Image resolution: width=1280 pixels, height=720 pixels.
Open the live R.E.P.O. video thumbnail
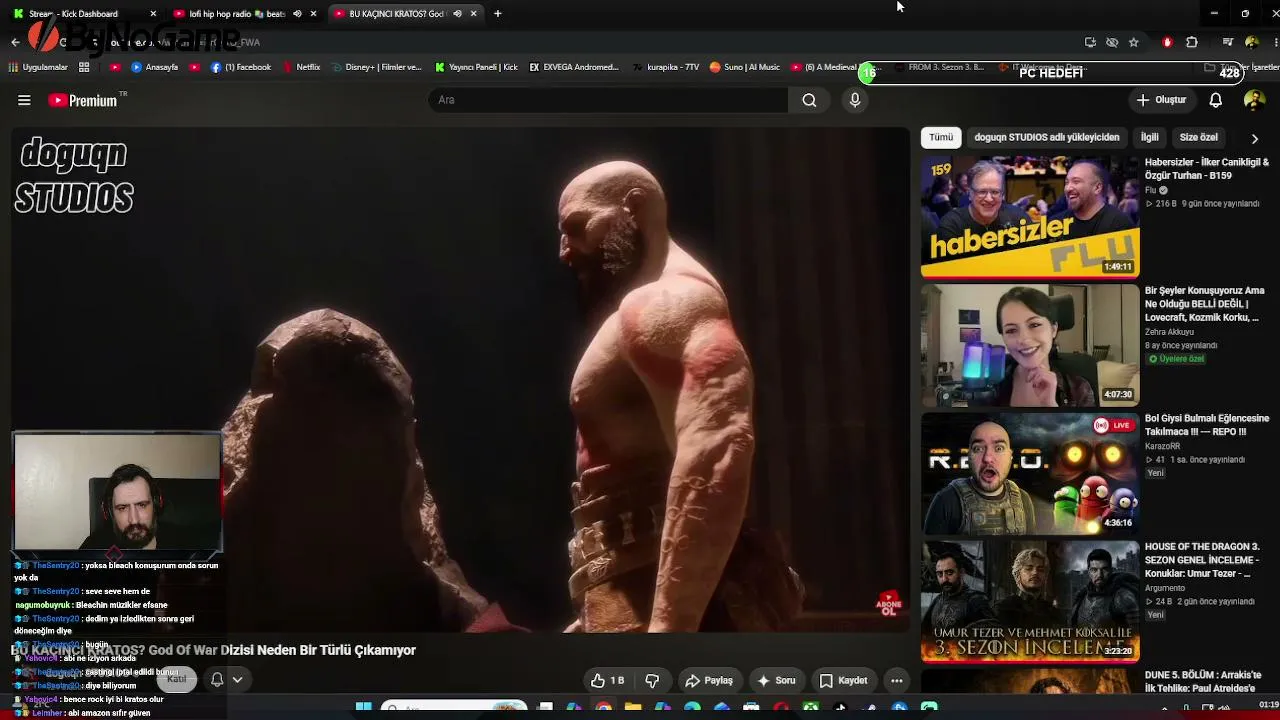click(1030, 473)
